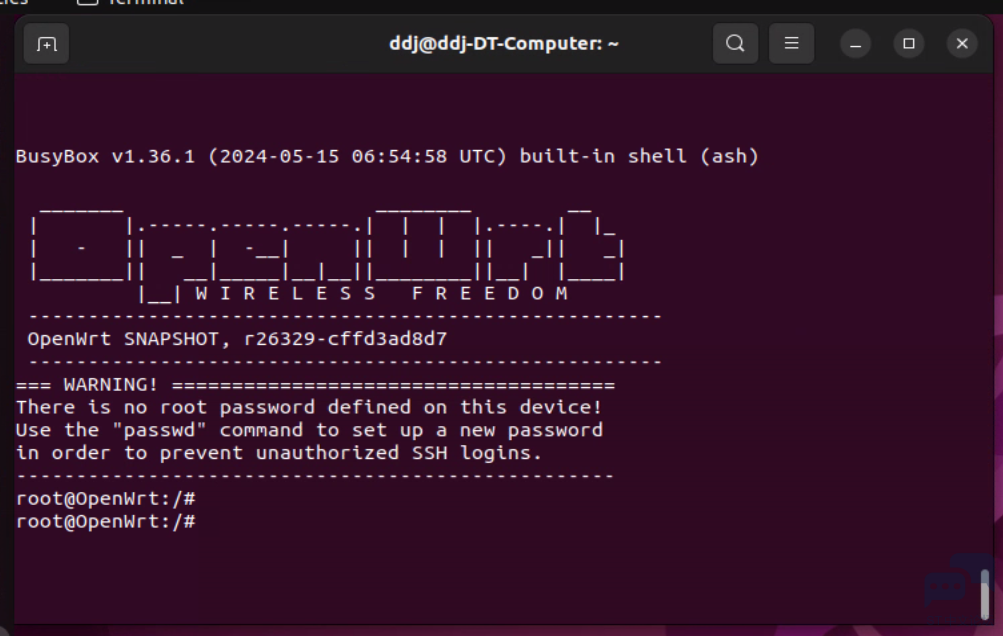Screen dimensions: 1003x636
Task: Maximize the terminal window
Action: tap(908, 44)
